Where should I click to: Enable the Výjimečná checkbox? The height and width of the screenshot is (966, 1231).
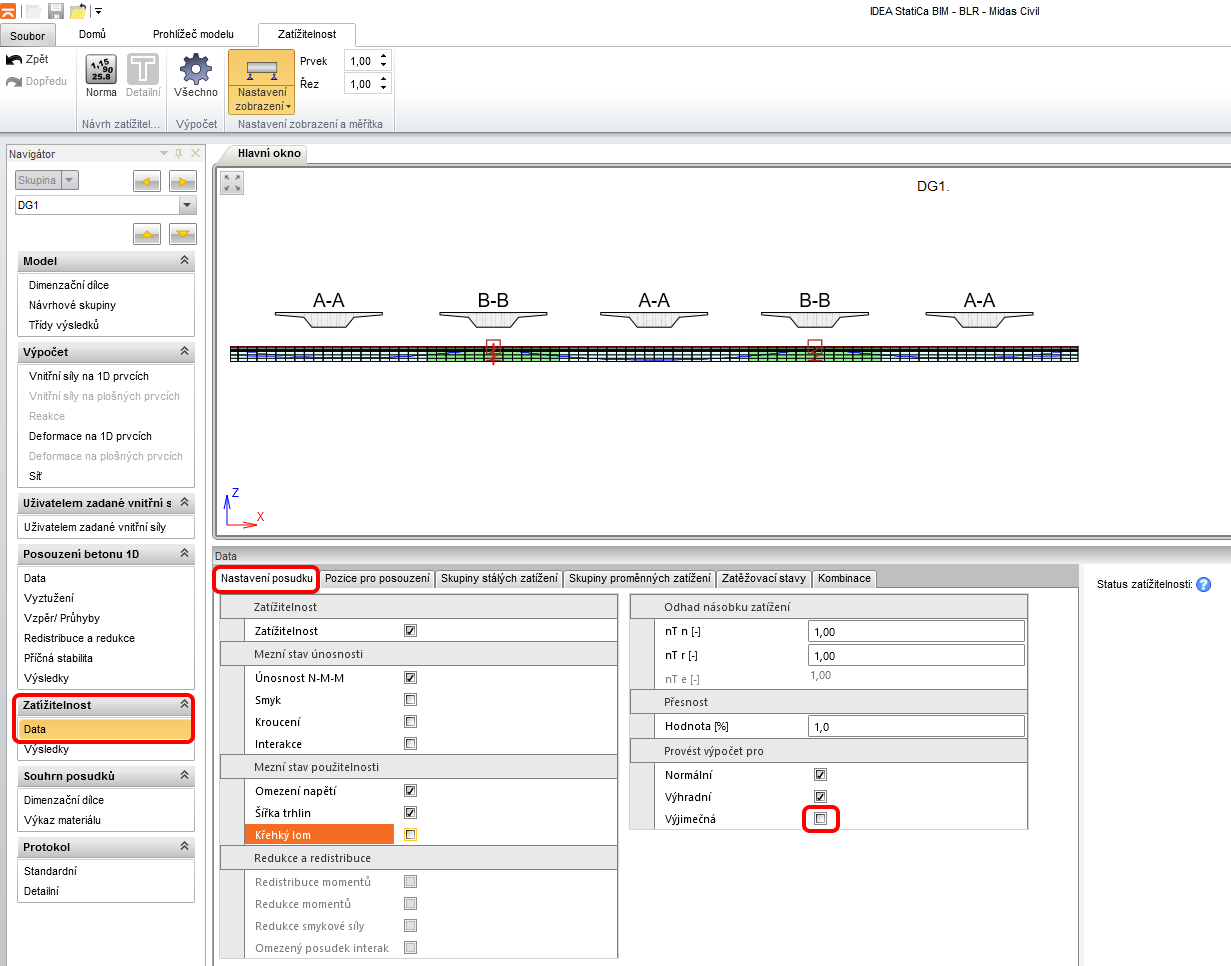point(821,819)
